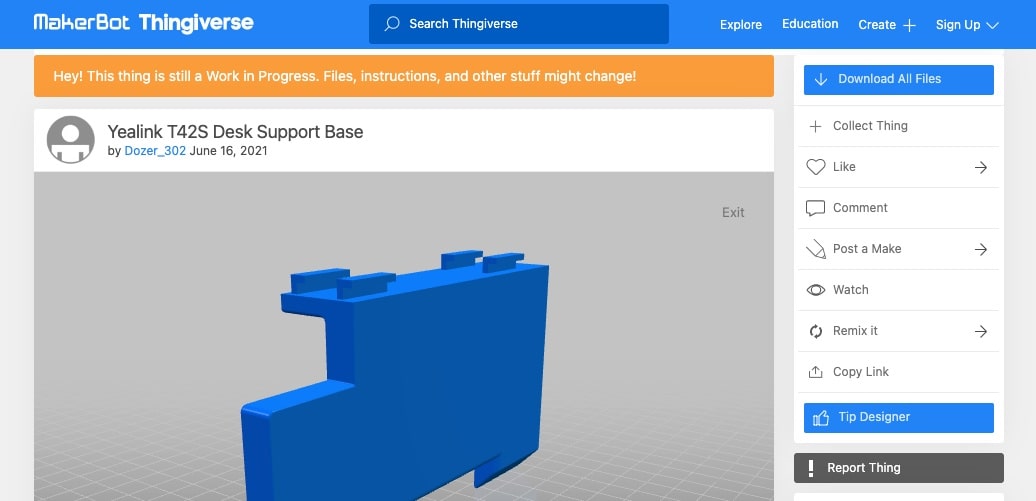Focus the Search Thingiverse input field
Viewport: 1036px width, 501px height.
tap(530, 23)
